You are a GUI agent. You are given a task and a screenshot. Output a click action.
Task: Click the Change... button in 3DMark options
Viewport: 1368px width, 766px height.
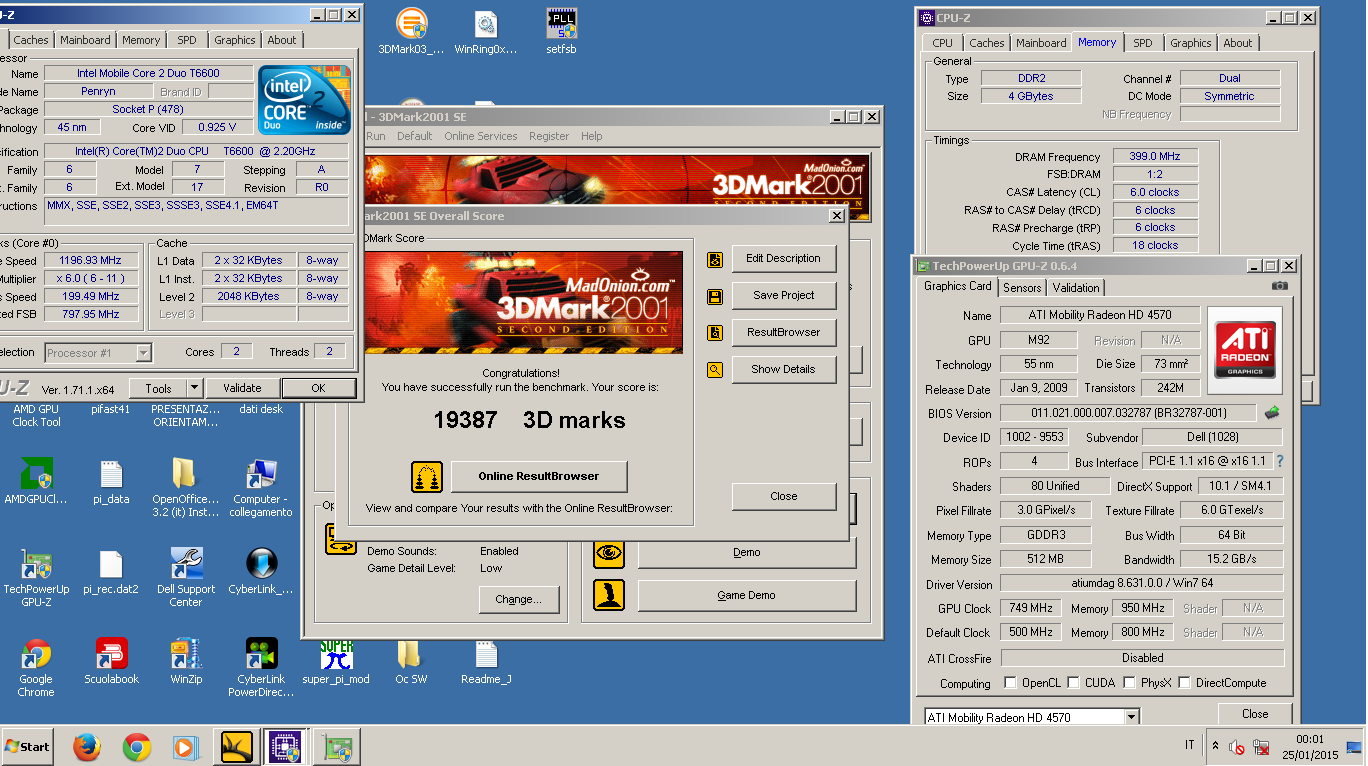point(518,599)
